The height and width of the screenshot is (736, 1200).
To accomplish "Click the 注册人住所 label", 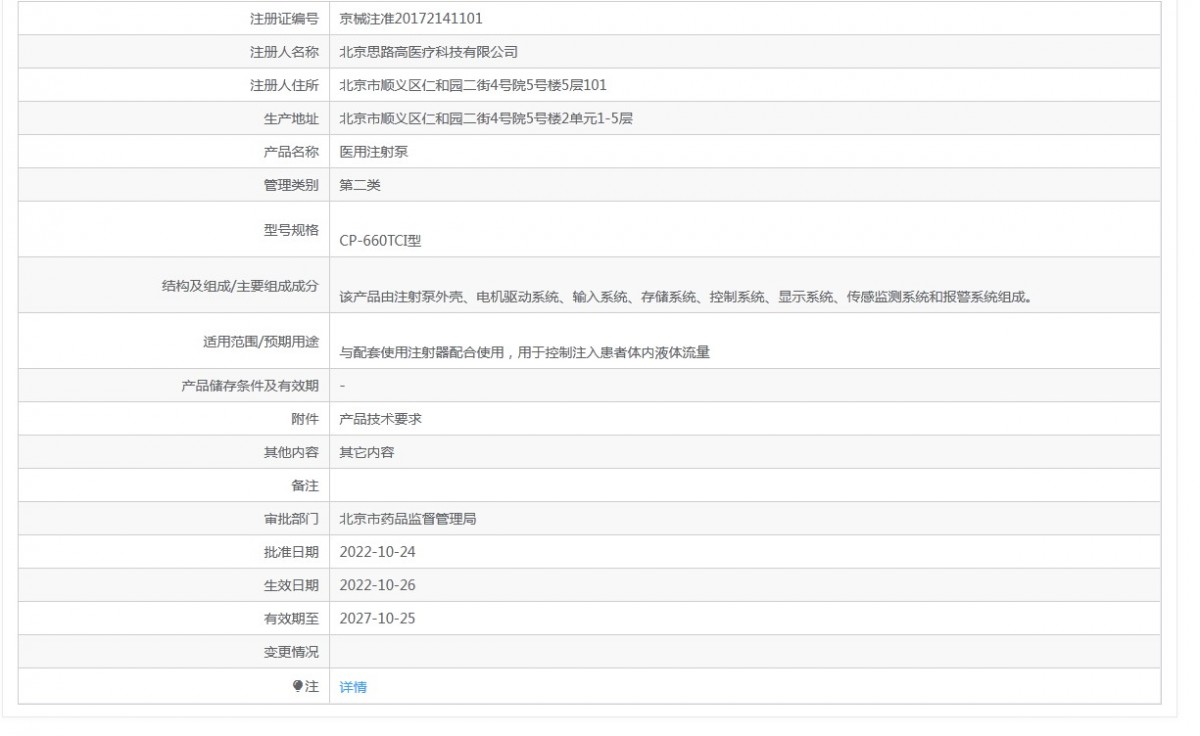I will [x=284, y=85].
